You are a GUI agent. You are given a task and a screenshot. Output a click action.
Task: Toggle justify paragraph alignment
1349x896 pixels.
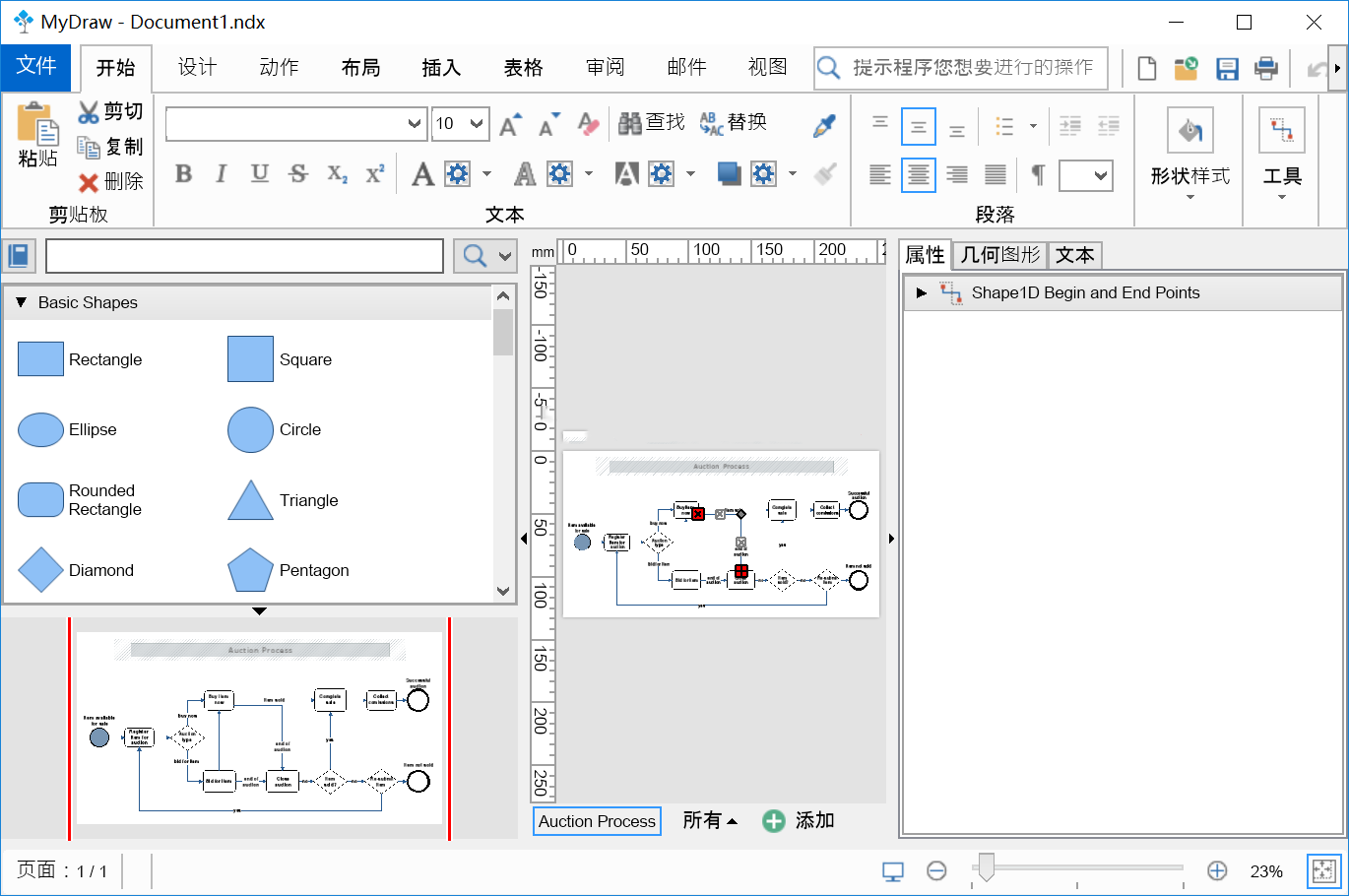coord(996,175)
